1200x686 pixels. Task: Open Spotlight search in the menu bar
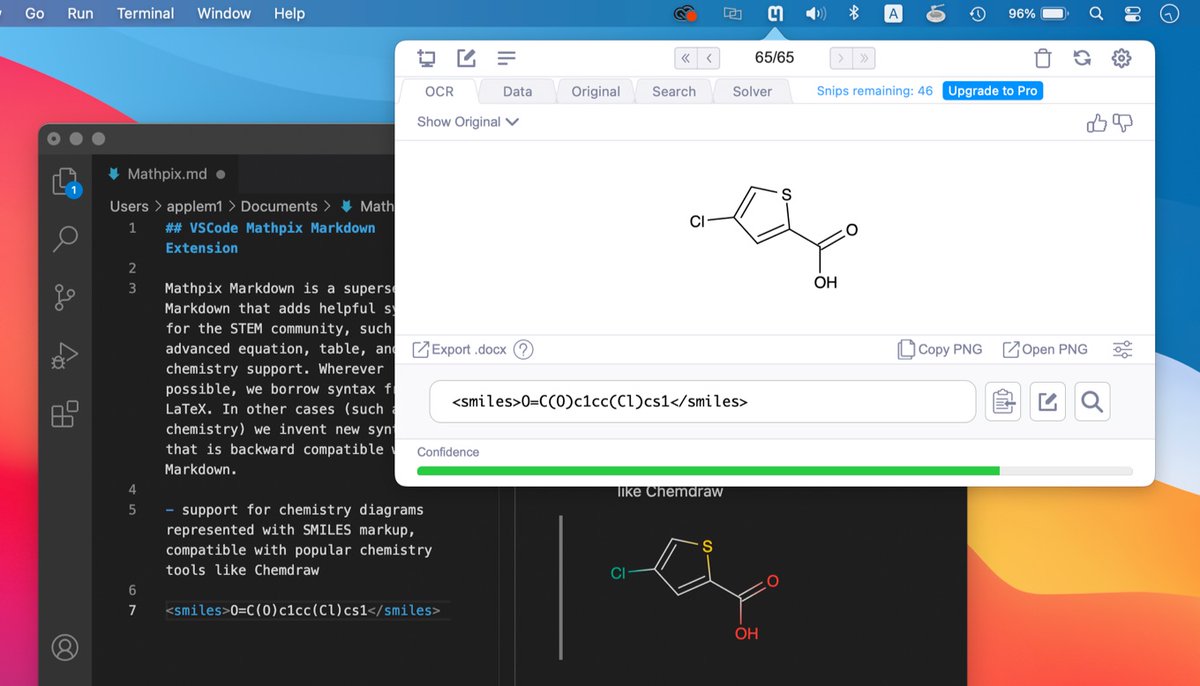[x=1096, y=14]
